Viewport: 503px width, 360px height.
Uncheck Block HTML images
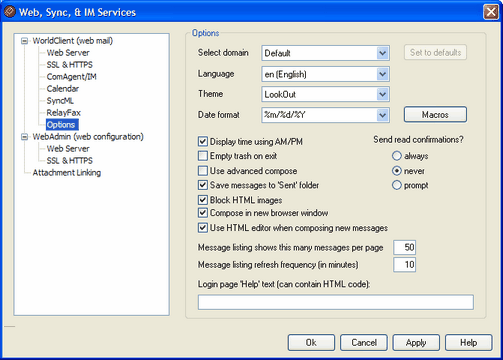tap(203, 200)
